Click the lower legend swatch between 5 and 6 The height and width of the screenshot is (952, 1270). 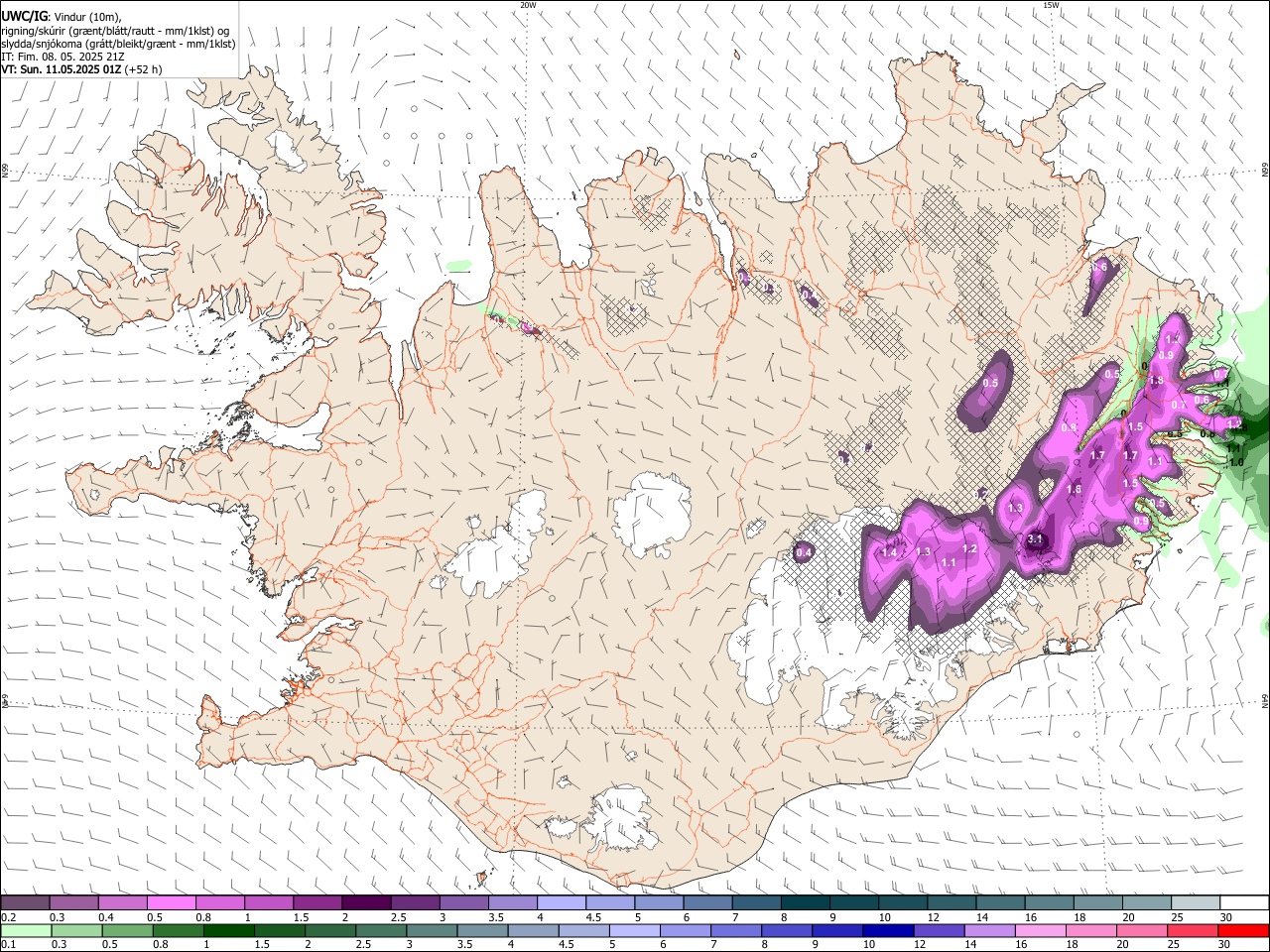pyautogui.click(x=635, y=930)
